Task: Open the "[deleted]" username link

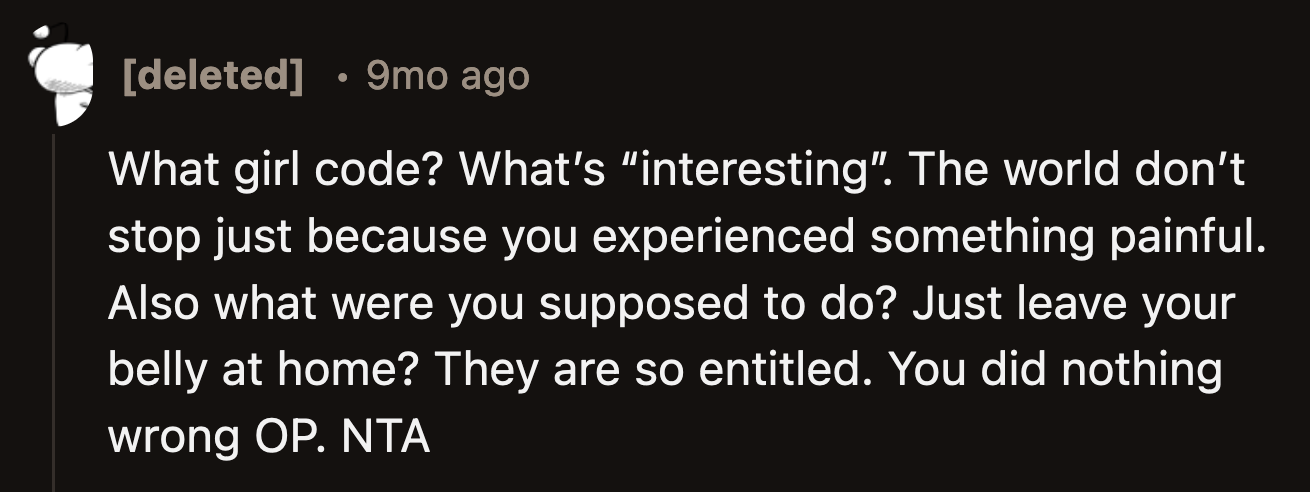Action: pos(212,76)
